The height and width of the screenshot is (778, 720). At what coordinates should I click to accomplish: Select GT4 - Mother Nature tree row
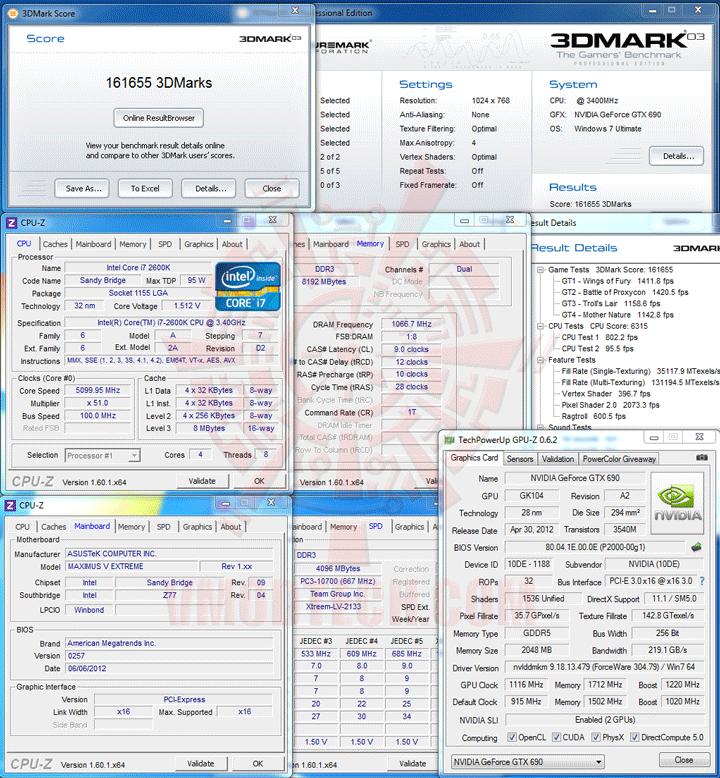click(x=617, y=315)
